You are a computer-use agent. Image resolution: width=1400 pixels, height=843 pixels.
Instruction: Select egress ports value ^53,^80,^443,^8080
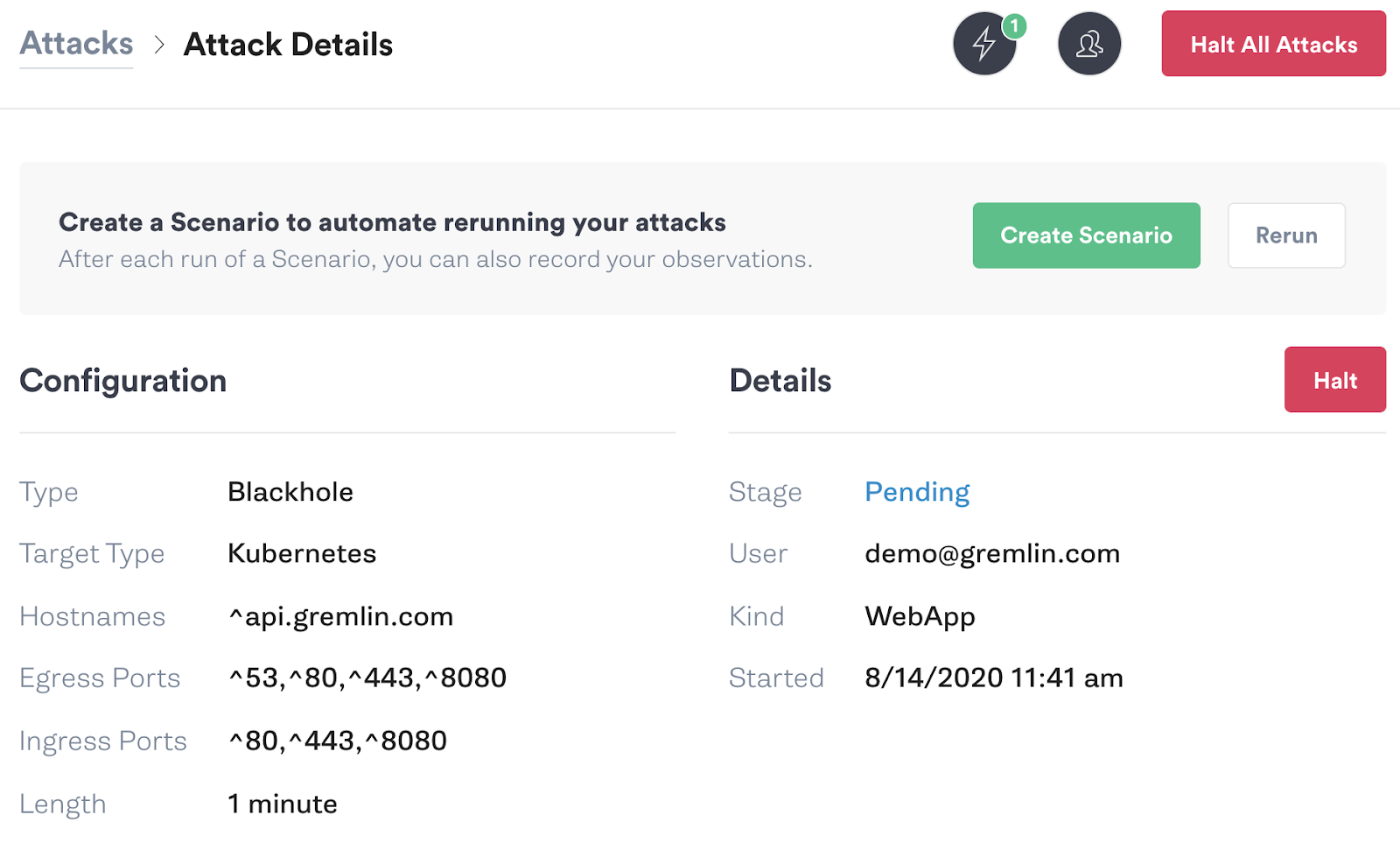(x=367, y=678)
